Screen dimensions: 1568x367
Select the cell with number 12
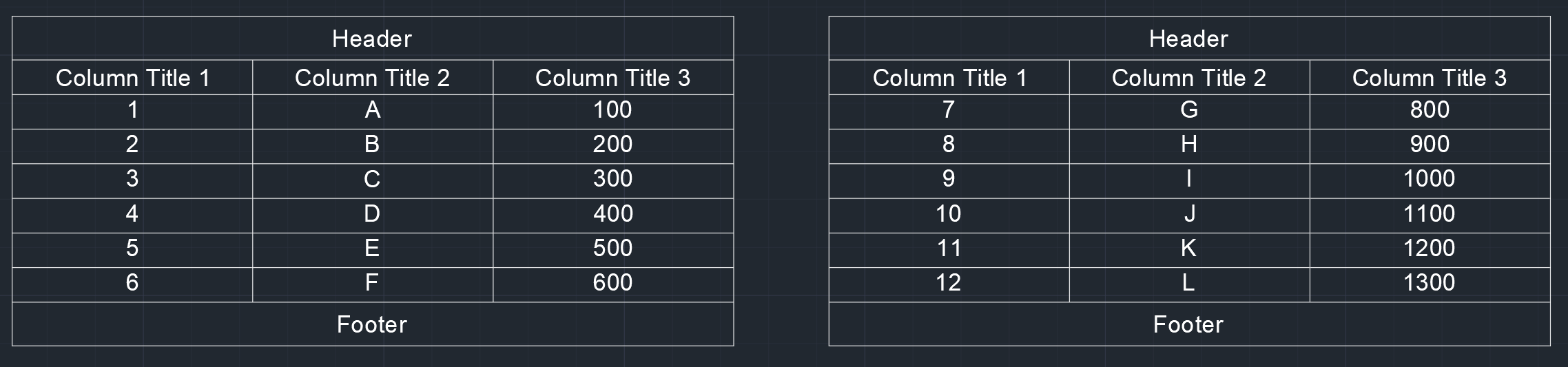tap(949, 283)
